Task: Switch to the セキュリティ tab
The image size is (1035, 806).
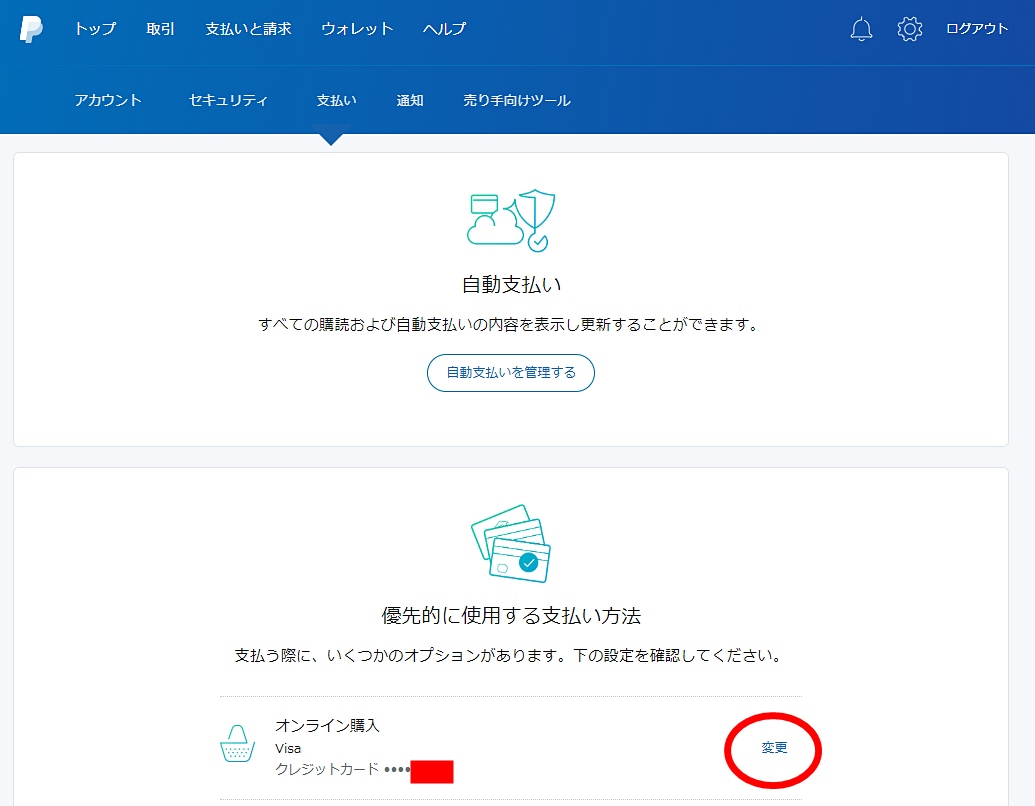Action: tap(228, 100)
